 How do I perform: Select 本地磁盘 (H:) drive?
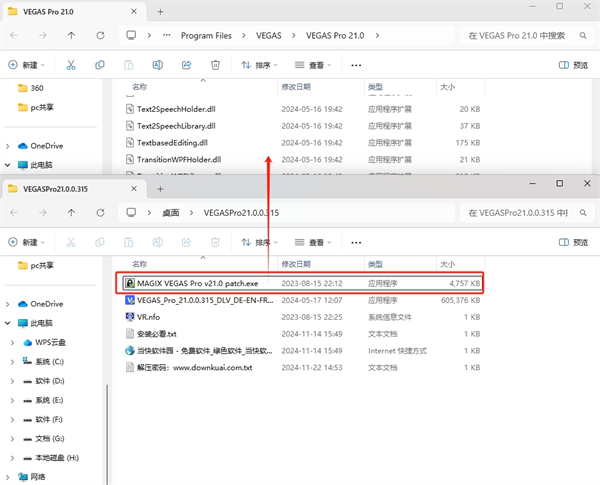pyautogui.click(x=51, y=458)
